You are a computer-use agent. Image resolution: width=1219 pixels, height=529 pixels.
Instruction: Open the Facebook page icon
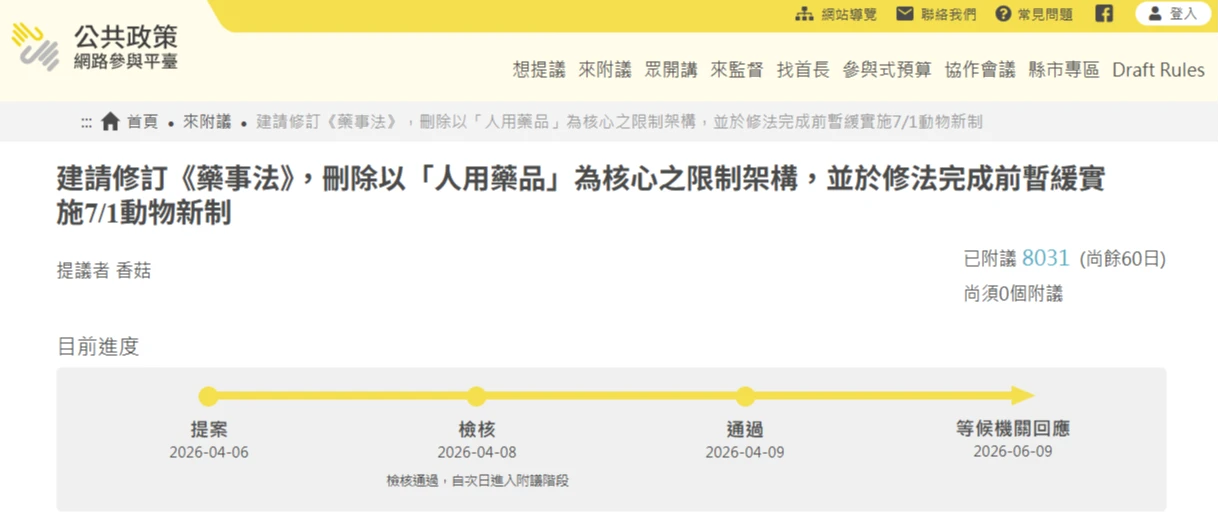point(1104,14)
